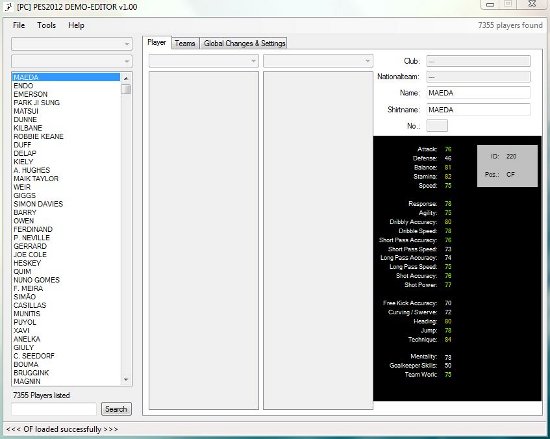Select OWEN in the player list

[x=66, y=221]
